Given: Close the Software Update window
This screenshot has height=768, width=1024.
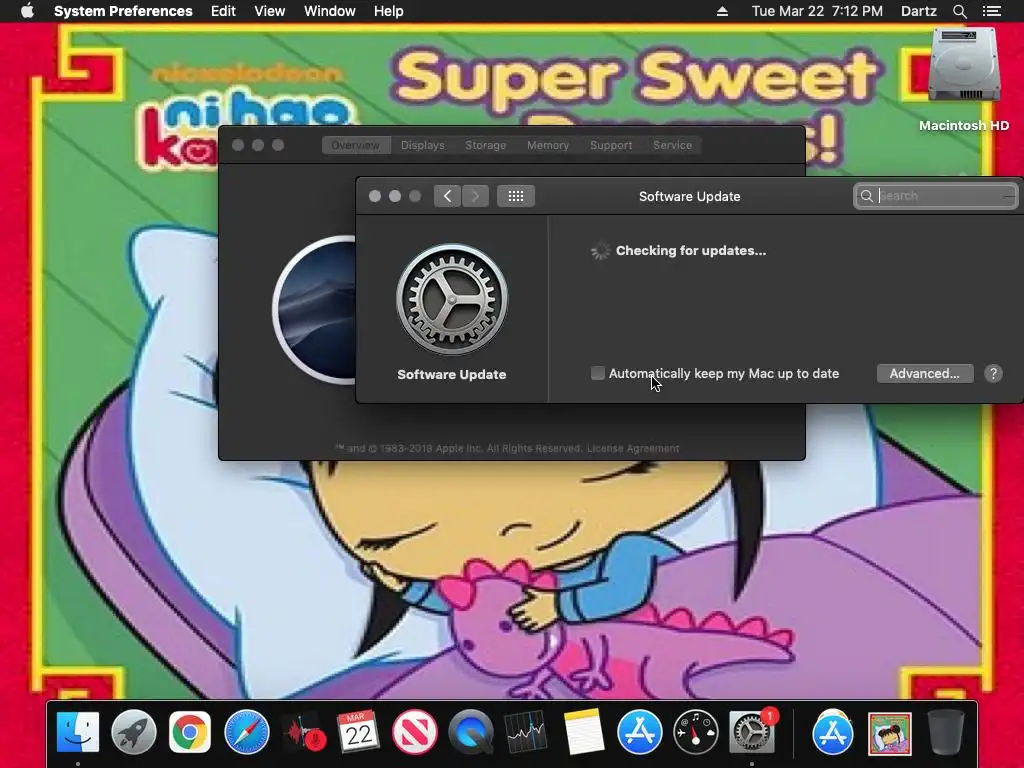Looking at the screenshot, I should tap(375, 196).
